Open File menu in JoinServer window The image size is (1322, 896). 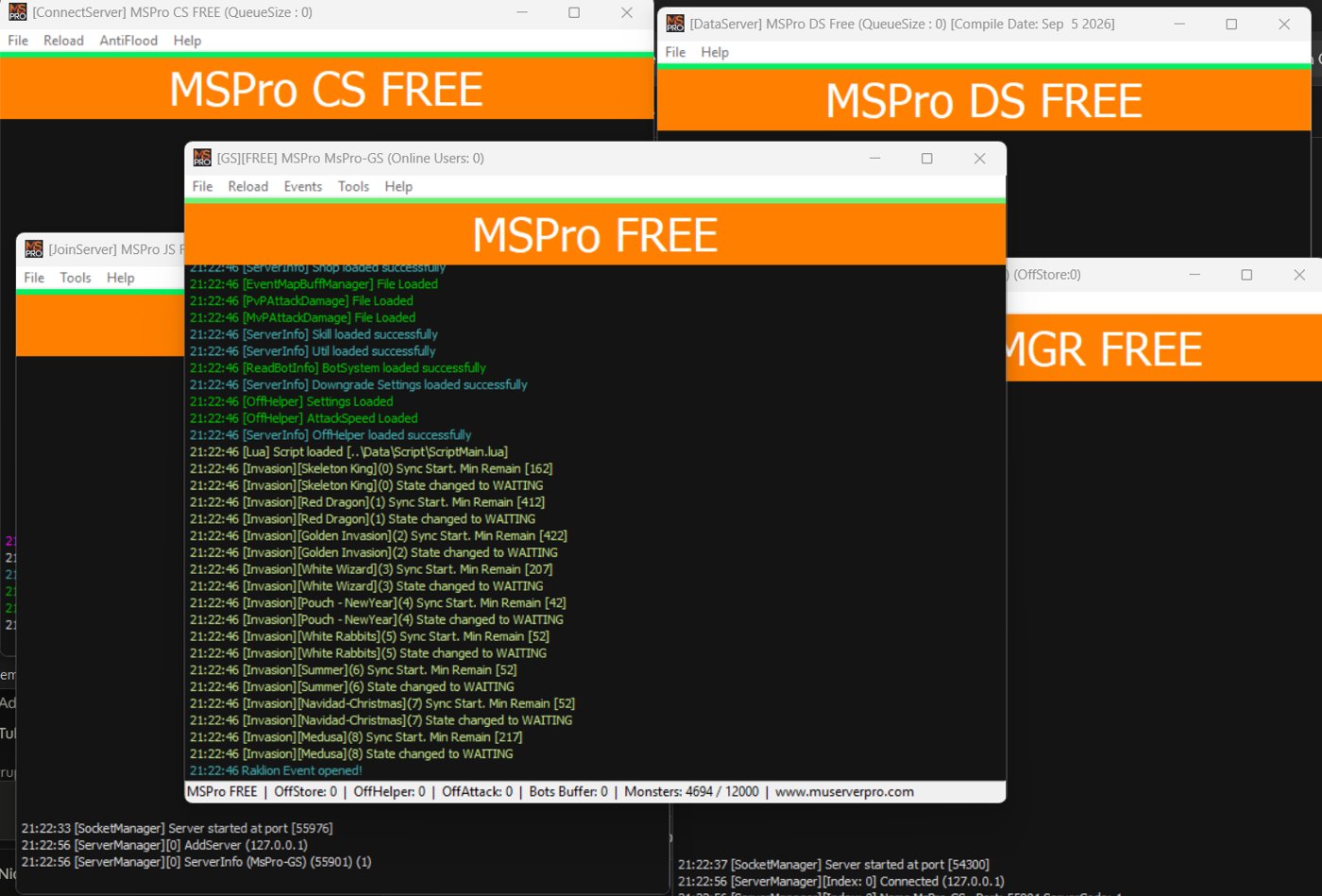[34, 278]
